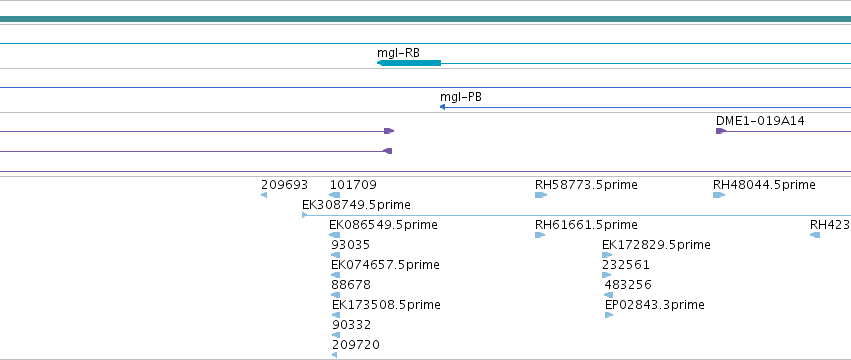The image size is (851, 360).
Task: Click the thick teal chromosome bar
Action: coord(426,19)
